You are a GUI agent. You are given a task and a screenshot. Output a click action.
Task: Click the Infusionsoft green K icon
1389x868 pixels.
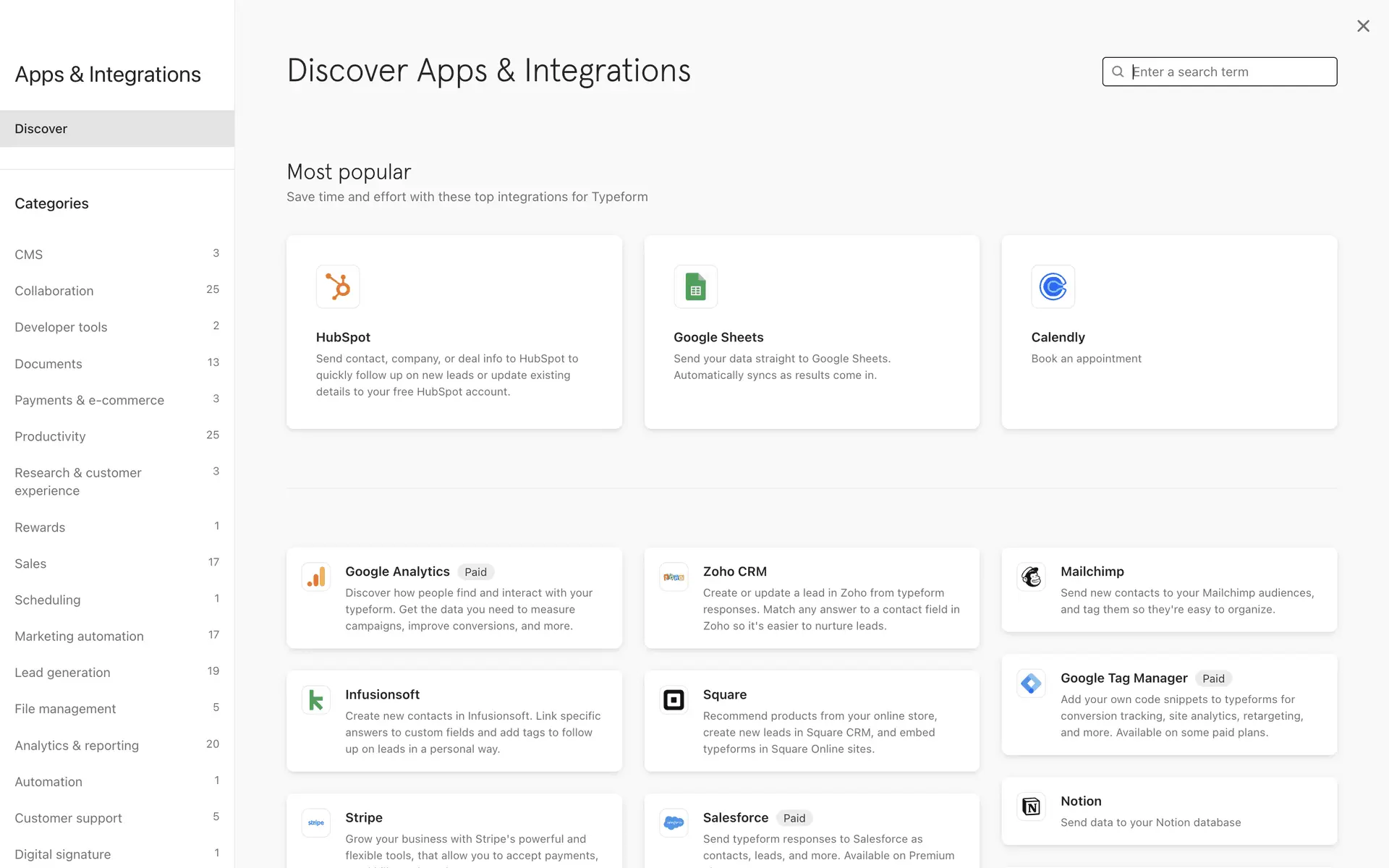(316, 700)
